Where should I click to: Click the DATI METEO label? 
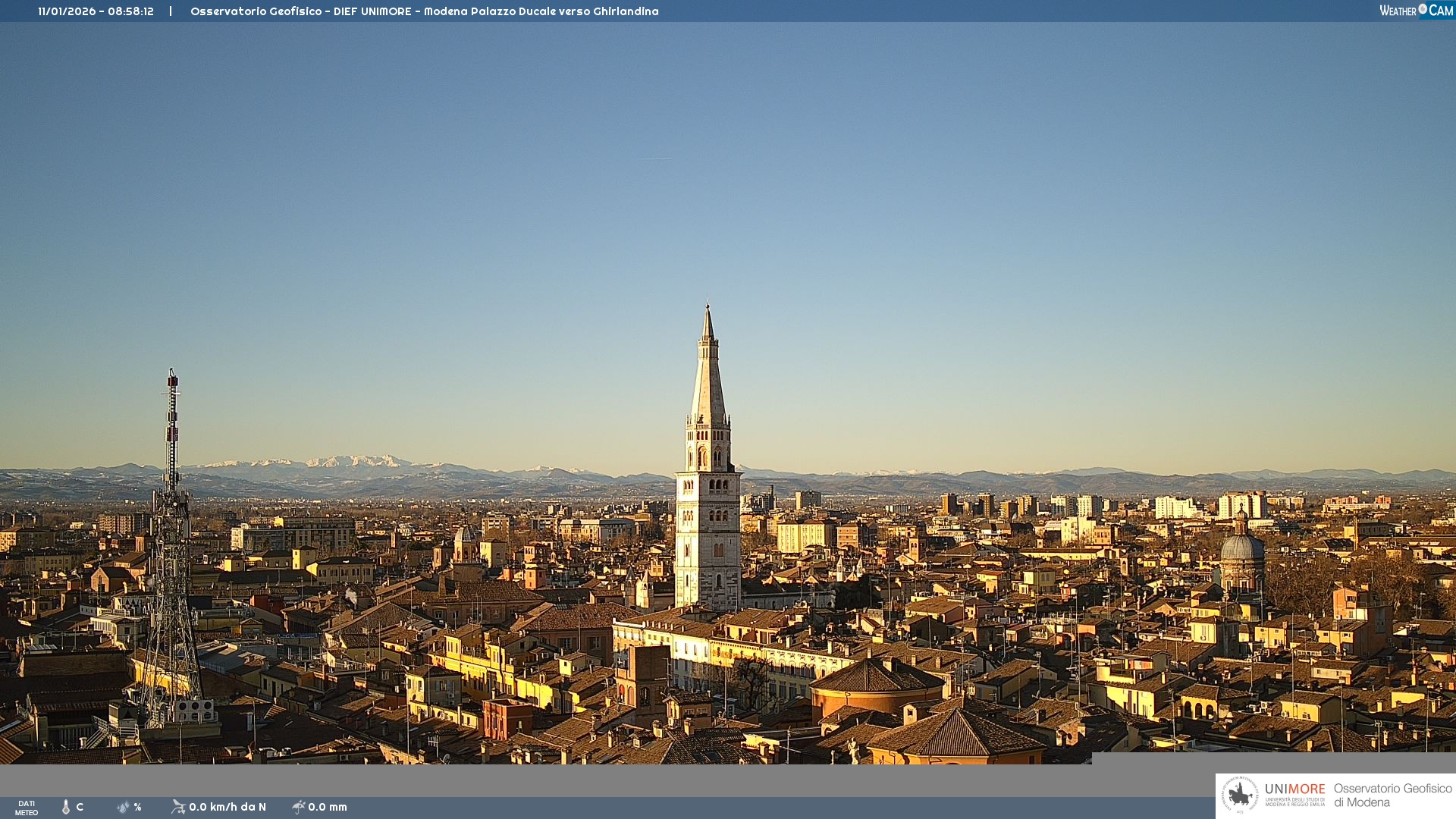point(27,808)
